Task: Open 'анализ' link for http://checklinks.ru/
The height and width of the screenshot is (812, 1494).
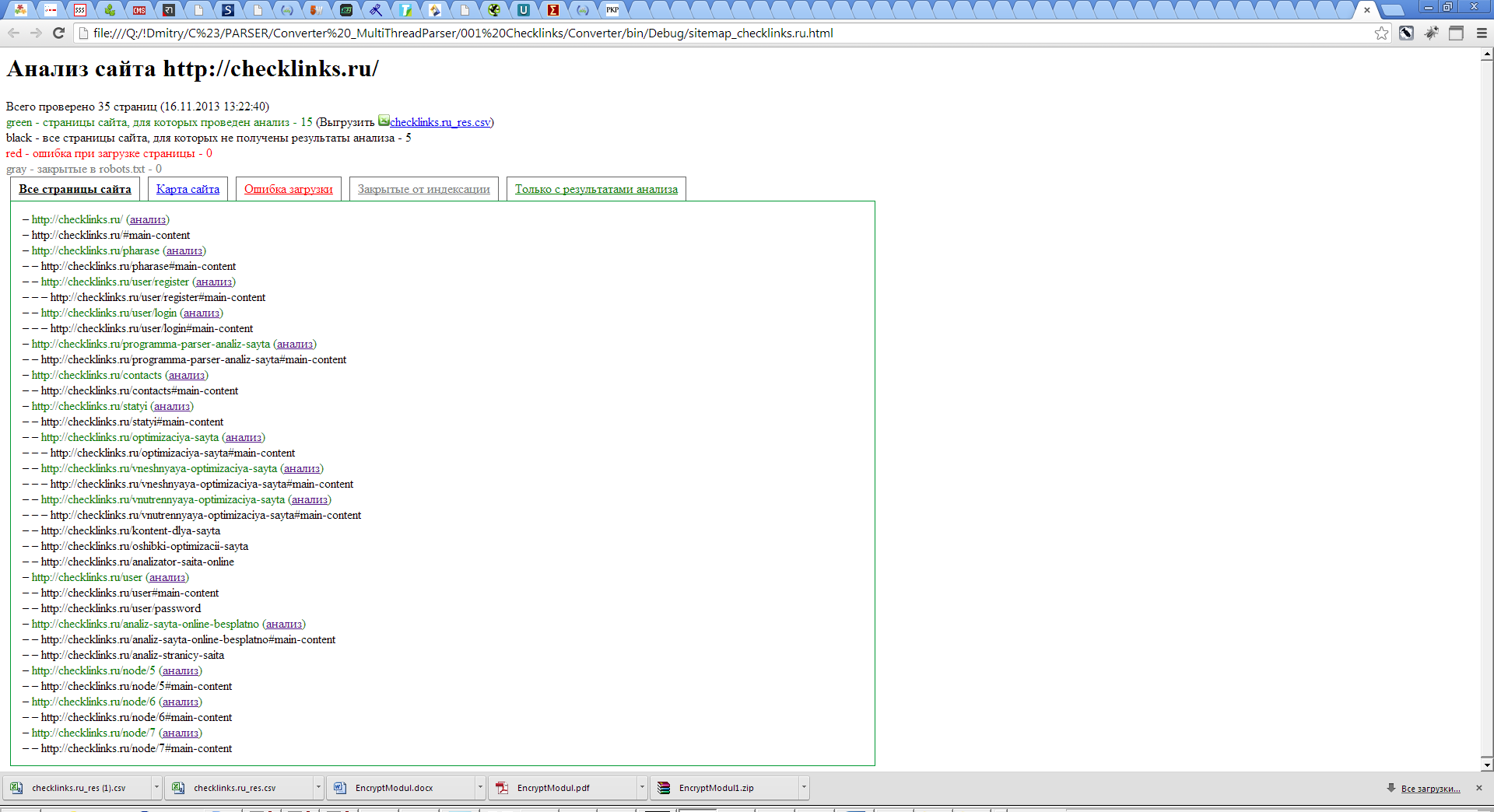Action: point(148,219)
